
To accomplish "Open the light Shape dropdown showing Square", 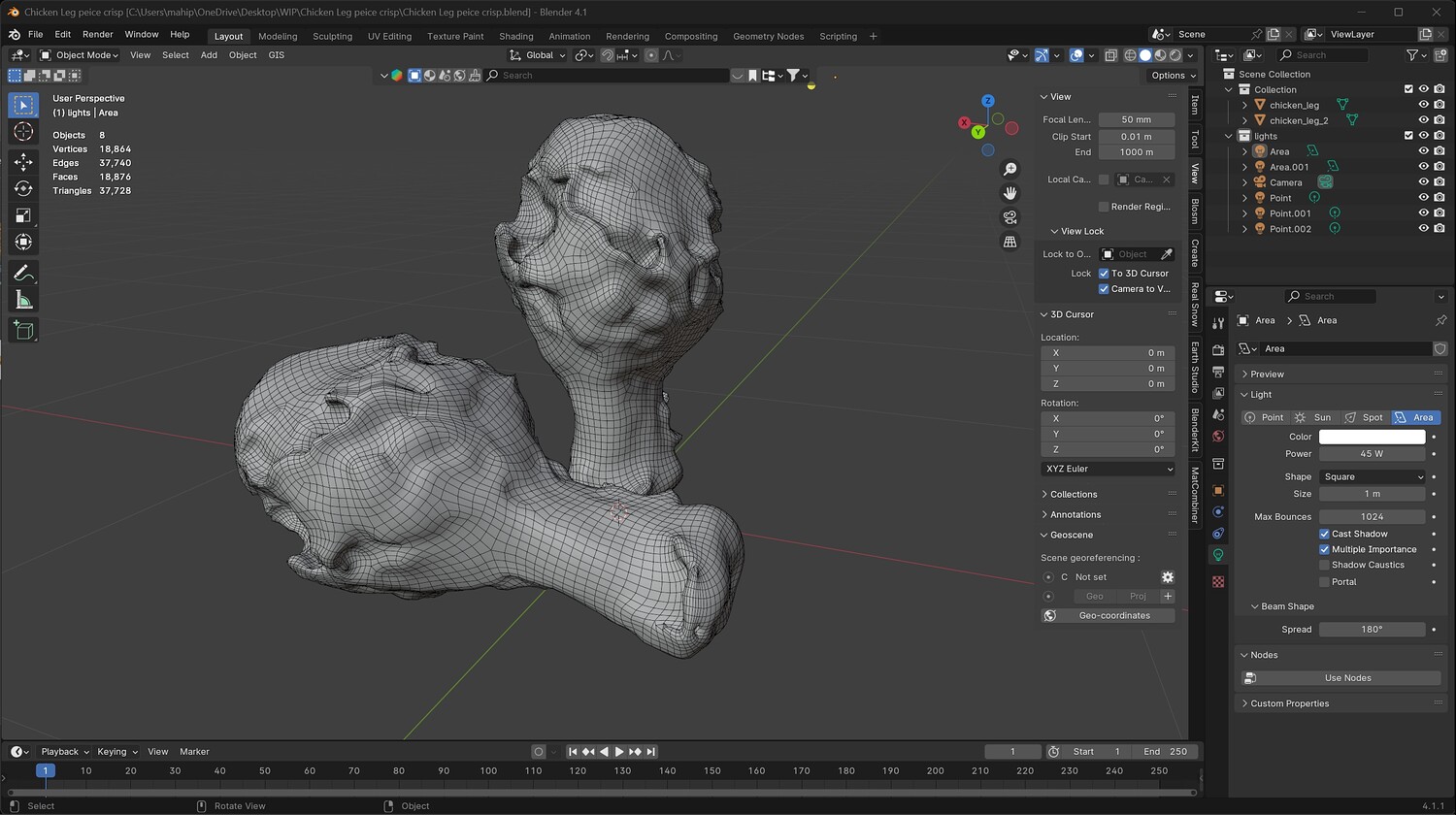I will [x=1372, y=476].
